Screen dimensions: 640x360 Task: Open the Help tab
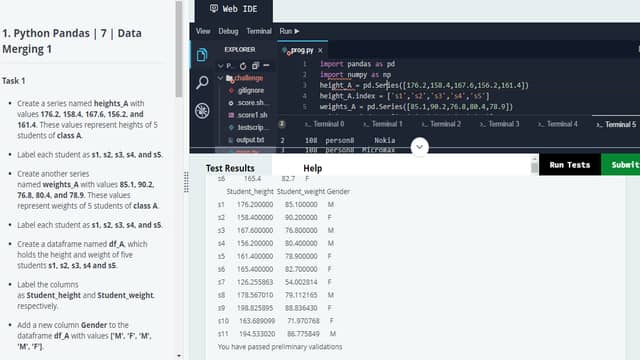(313, 168)
